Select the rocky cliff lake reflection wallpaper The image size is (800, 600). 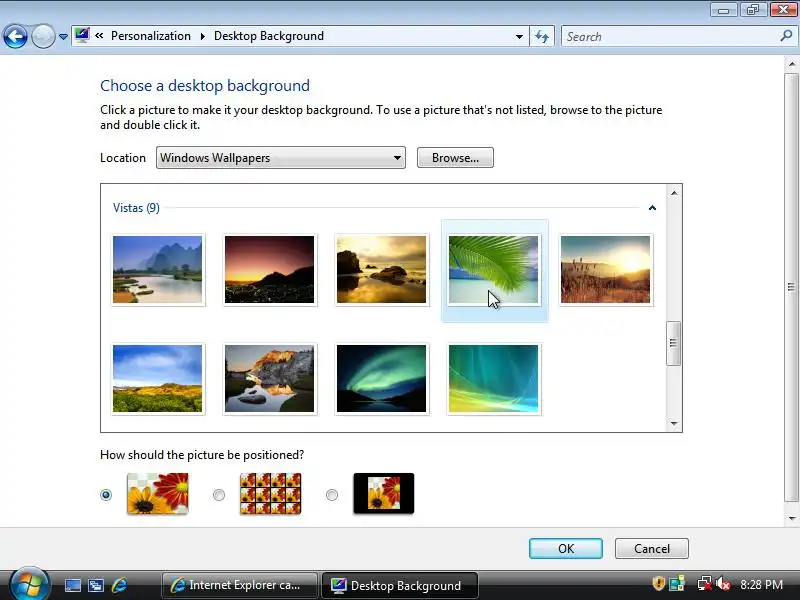[x=269, y=379]
